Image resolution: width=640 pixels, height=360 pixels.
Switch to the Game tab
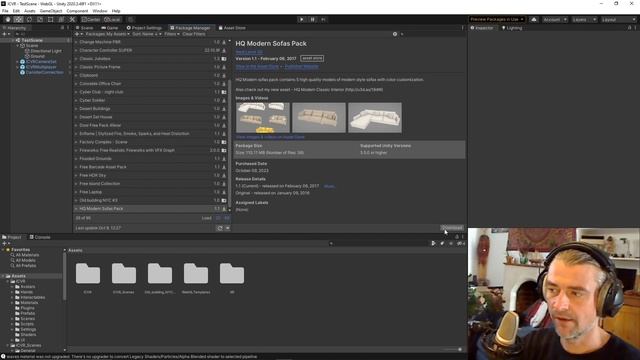tap(109, 28)
